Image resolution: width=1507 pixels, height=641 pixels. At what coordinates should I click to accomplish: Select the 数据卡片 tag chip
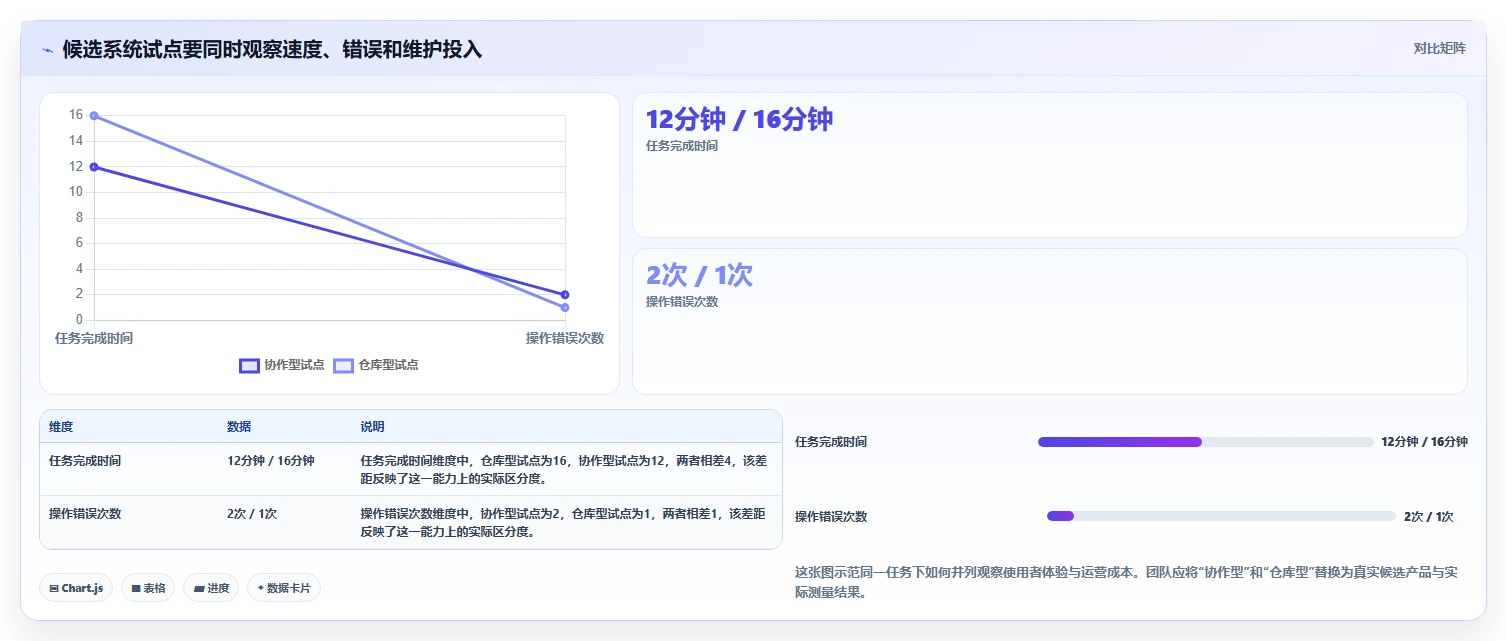click(x=284, y=588)
